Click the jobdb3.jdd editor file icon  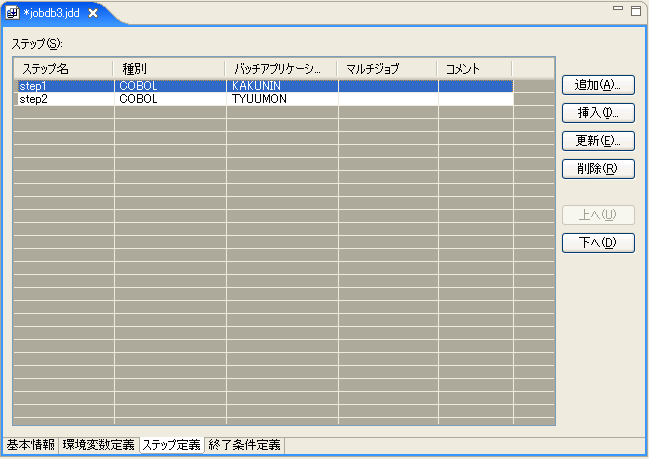tap(12, 13)
